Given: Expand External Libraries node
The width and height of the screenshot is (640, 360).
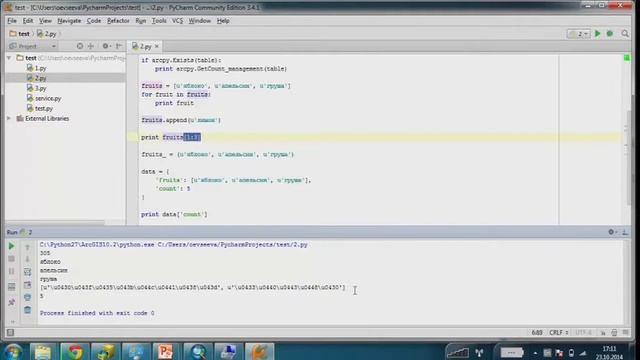Looking at the screenshot, I should click(9, 118).
